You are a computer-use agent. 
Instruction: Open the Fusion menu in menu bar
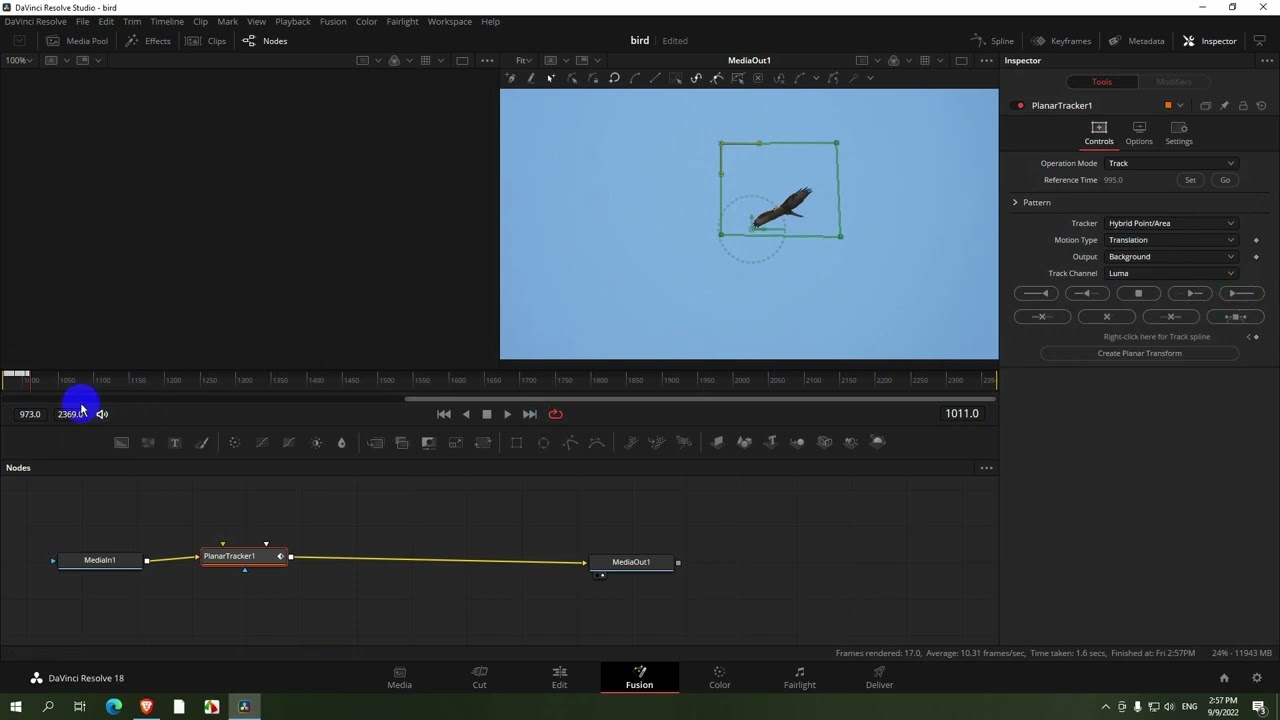tap(333, 21)
